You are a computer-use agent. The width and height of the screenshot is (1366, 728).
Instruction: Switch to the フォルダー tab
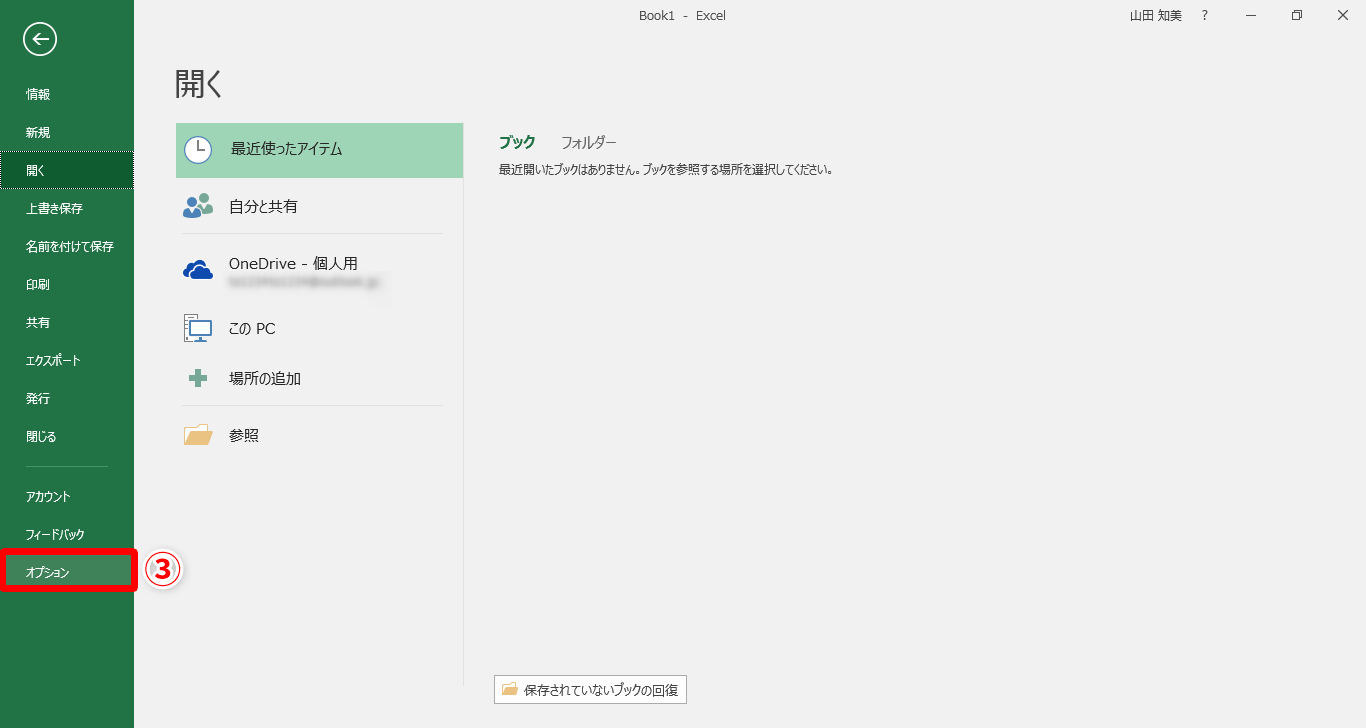[589, 142]
